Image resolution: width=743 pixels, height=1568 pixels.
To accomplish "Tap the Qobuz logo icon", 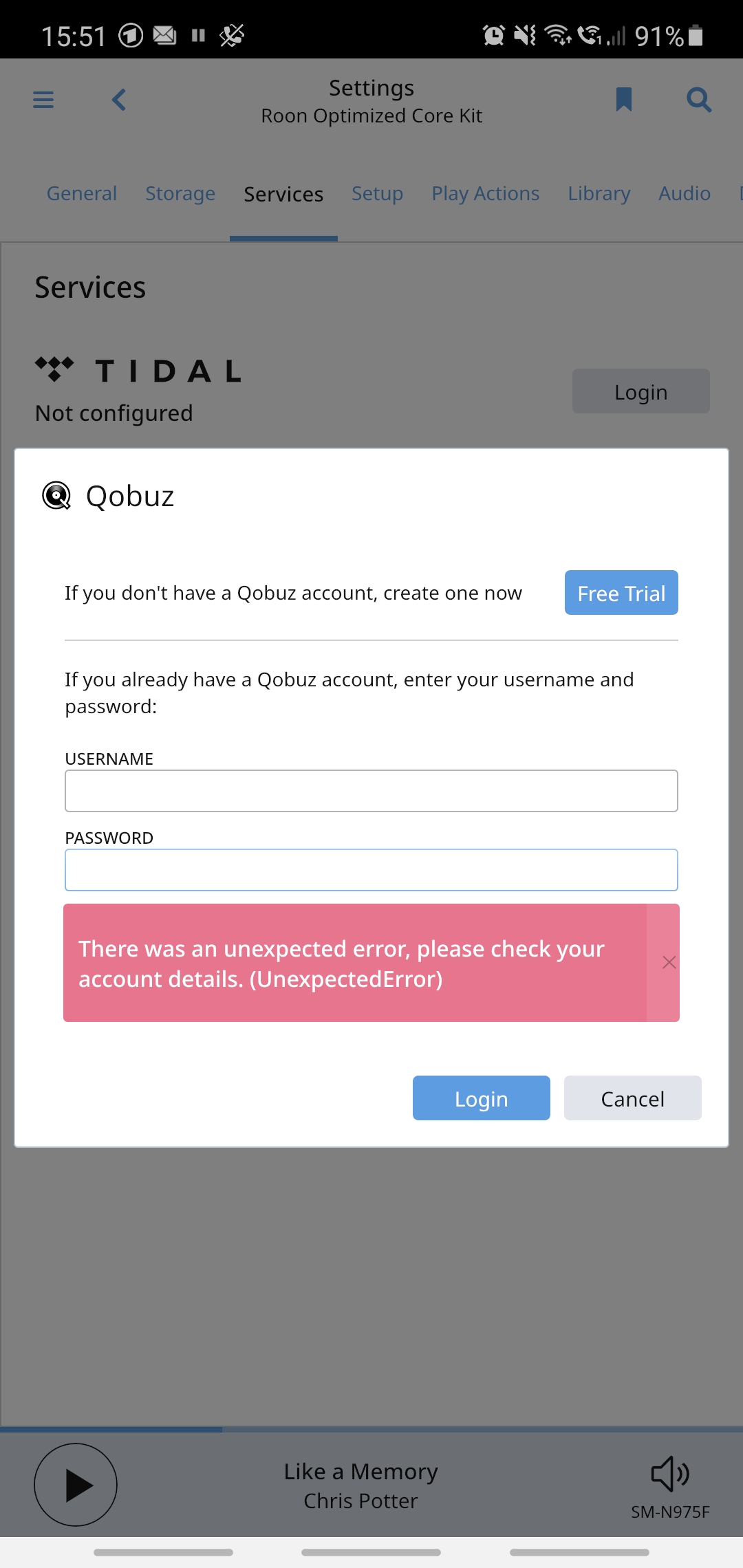I will pyautogui.click(x=56, y=496).
